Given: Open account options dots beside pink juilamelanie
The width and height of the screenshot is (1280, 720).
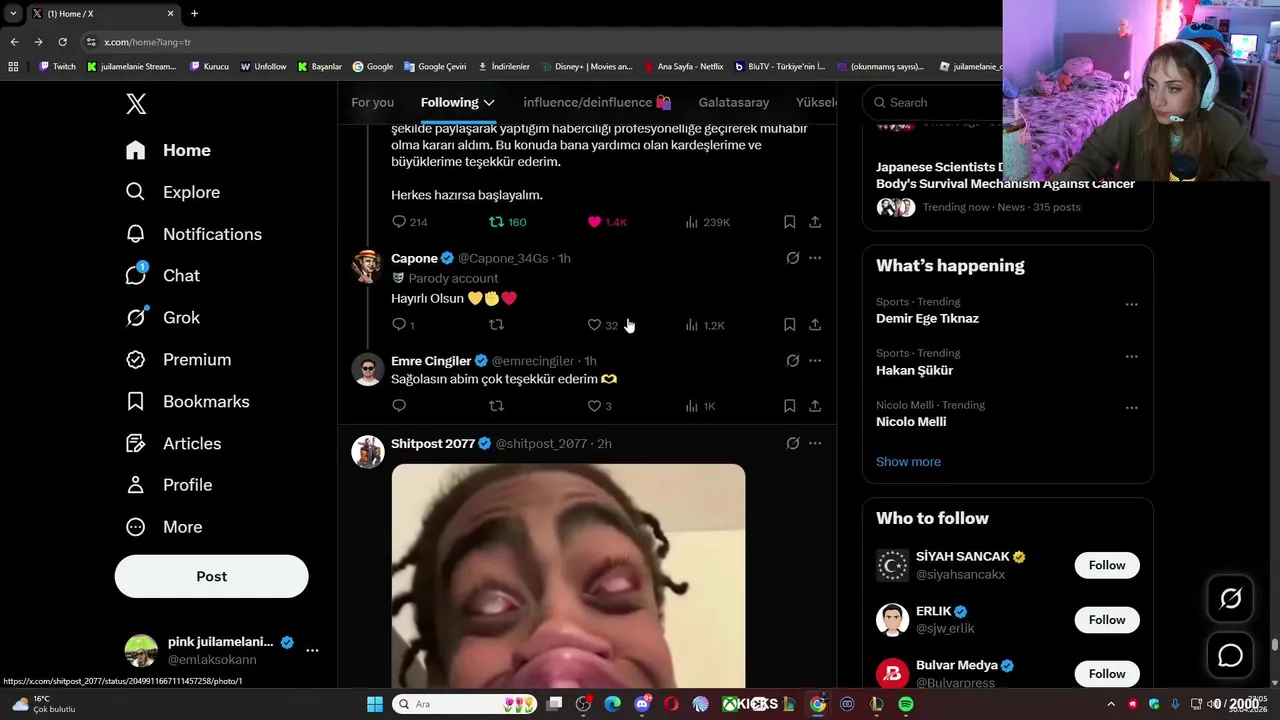Looking at the screenshot, I should click(312, 650).
